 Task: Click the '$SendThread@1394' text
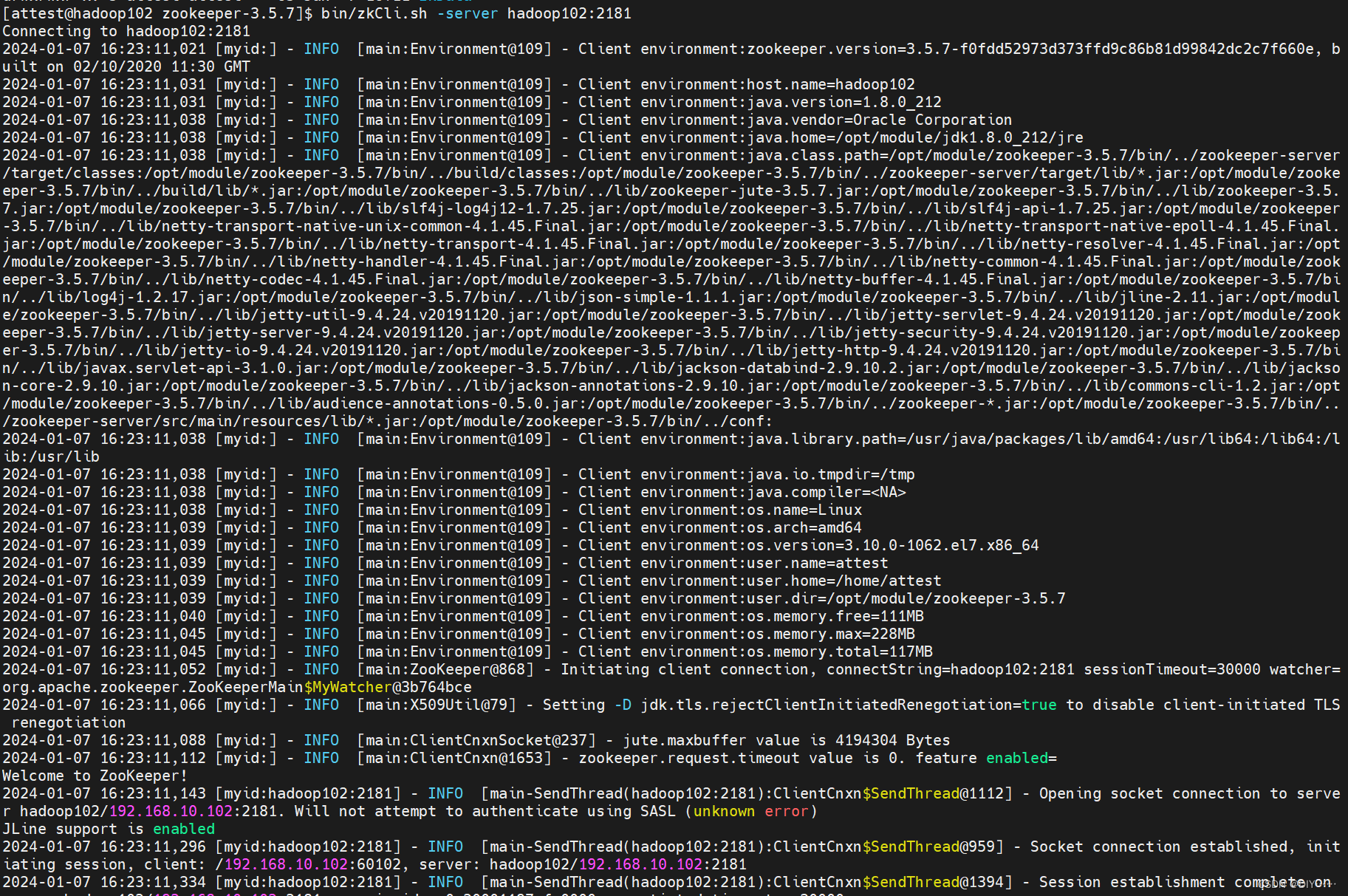coord(933,882)
